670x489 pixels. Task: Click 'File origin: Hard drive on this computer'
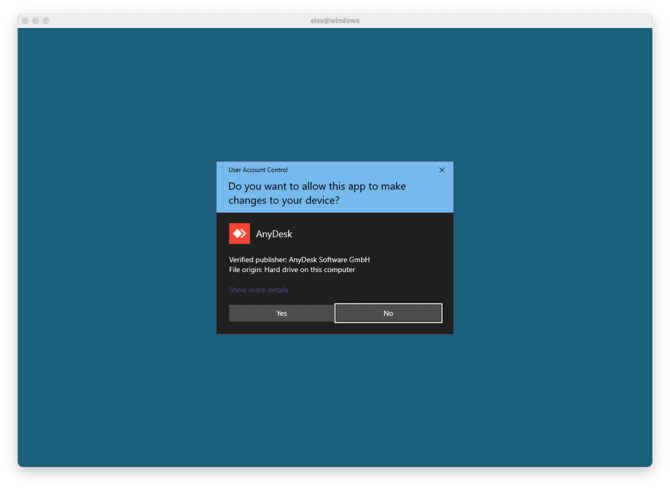click(292, 270)
